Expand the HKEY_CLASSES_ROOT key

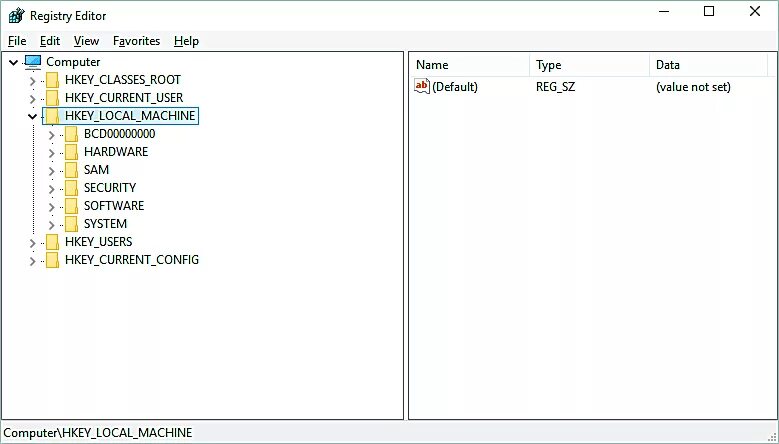33,80
